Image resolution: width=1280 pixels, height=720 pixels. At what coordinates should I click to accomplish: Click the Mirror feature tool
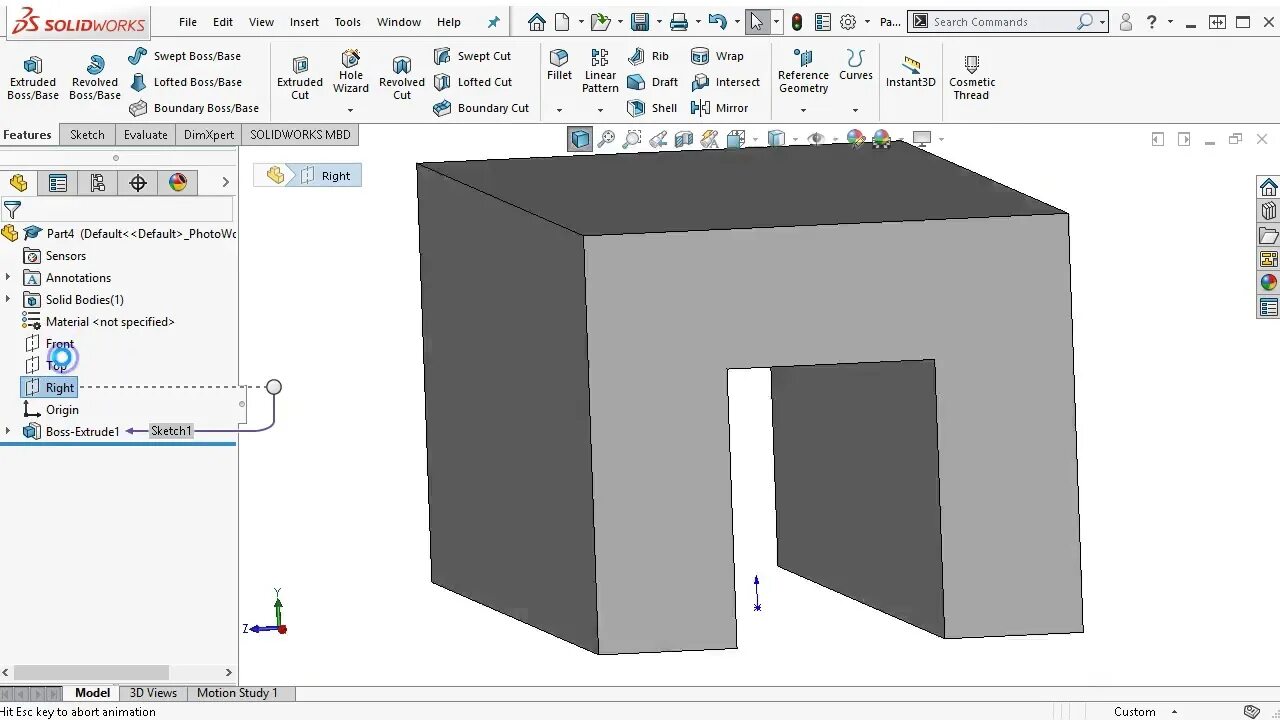(x=720, y=108)
